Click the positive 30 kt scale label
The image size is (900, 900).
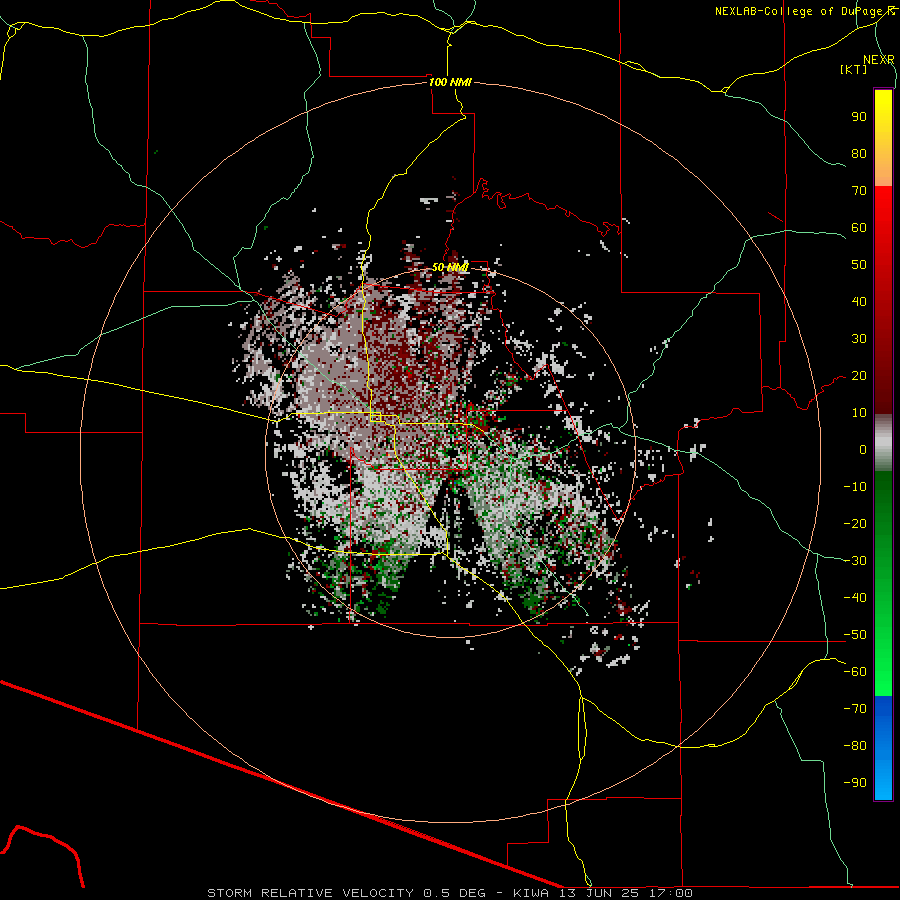coord(859,339)
